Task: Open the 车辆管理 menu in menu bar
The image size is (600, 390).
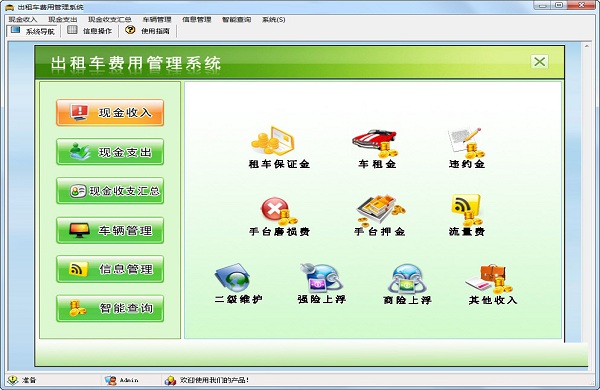Action: pyautogui.click(x=157, y=20)
